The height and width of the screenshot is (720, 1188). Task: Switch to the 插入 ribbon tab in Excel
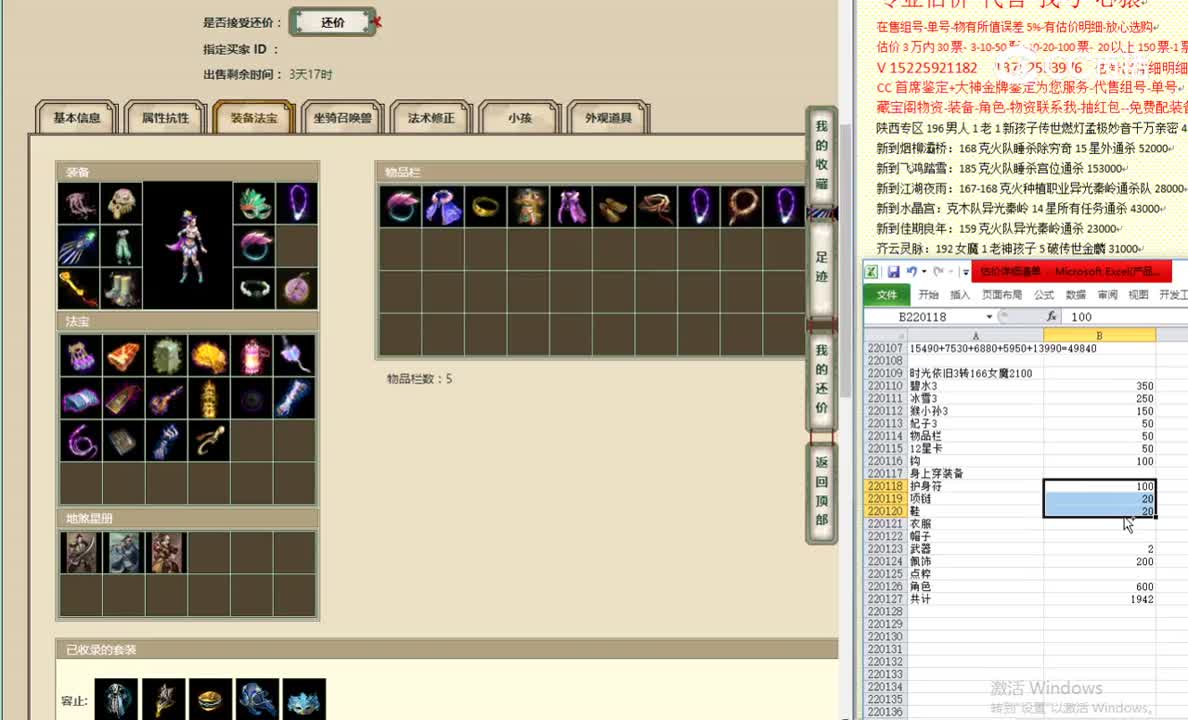point(960,295)
